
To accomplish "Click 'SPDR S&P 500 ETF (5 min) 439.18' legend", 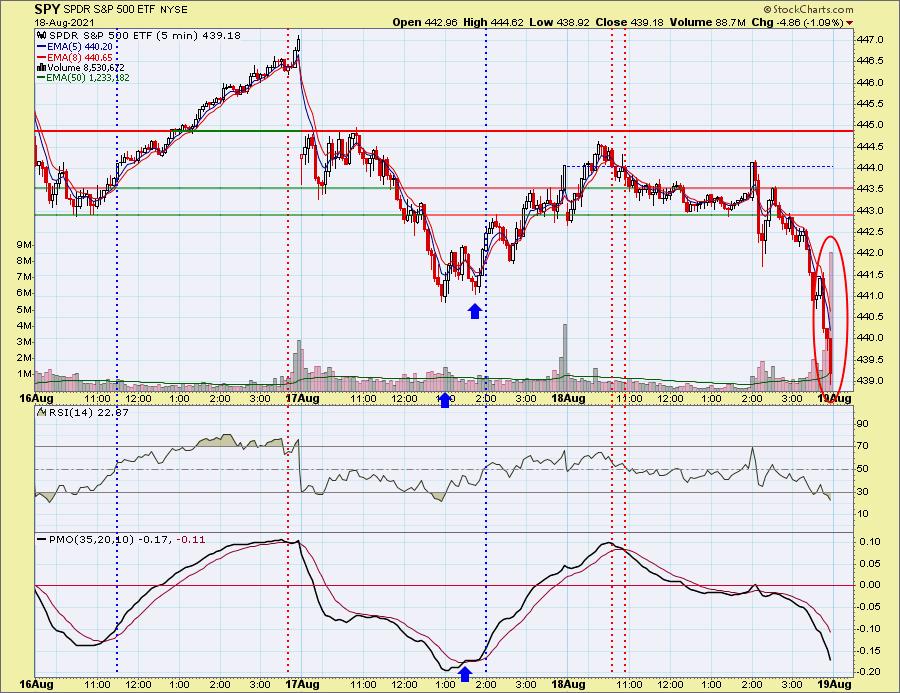I will [x=143, y=36].
